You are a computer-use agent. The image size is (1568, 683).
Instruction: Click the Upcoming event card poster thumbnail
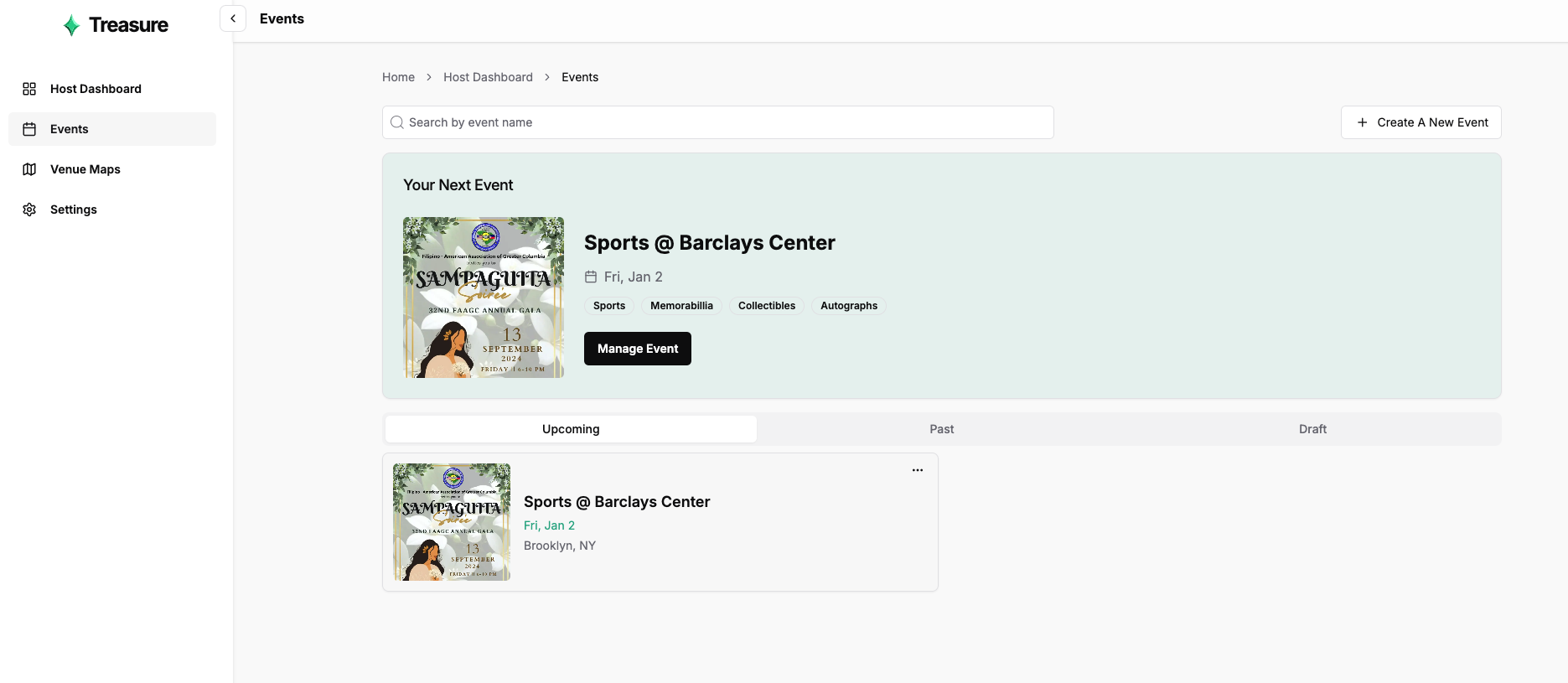[452, 522]
